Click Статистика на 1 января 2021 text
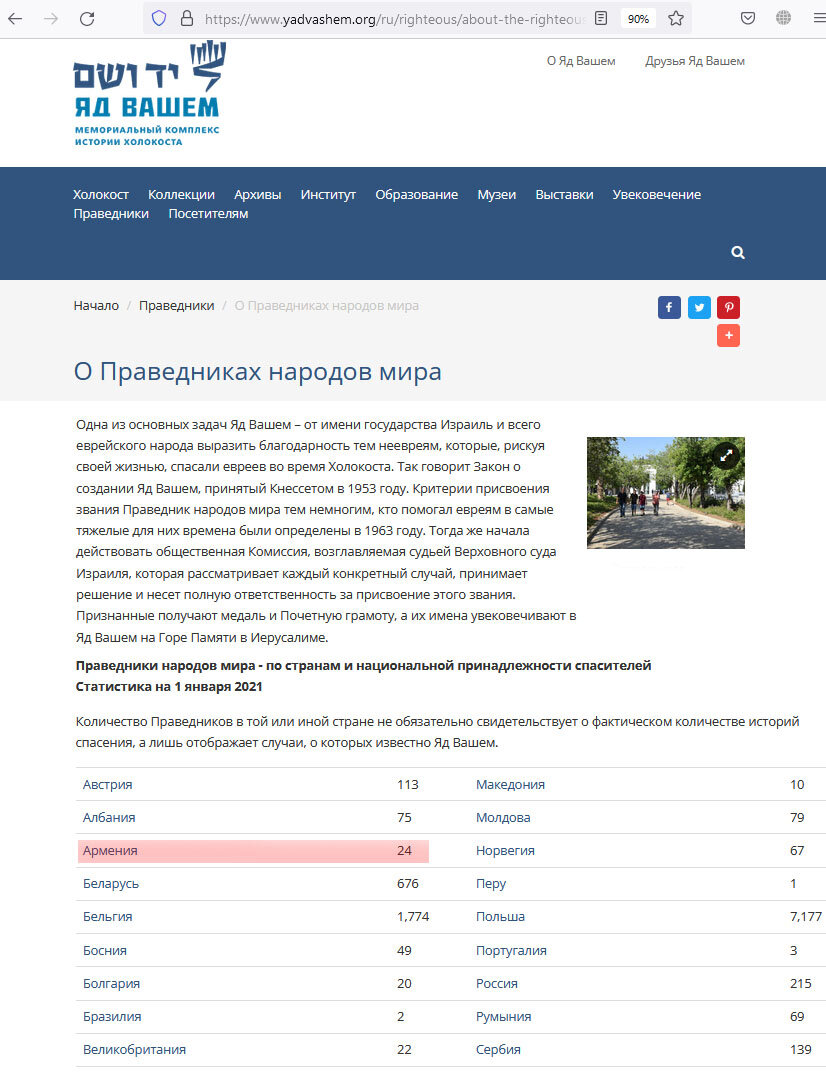This screenshot has height=1078, width=826. coord(169,686)
